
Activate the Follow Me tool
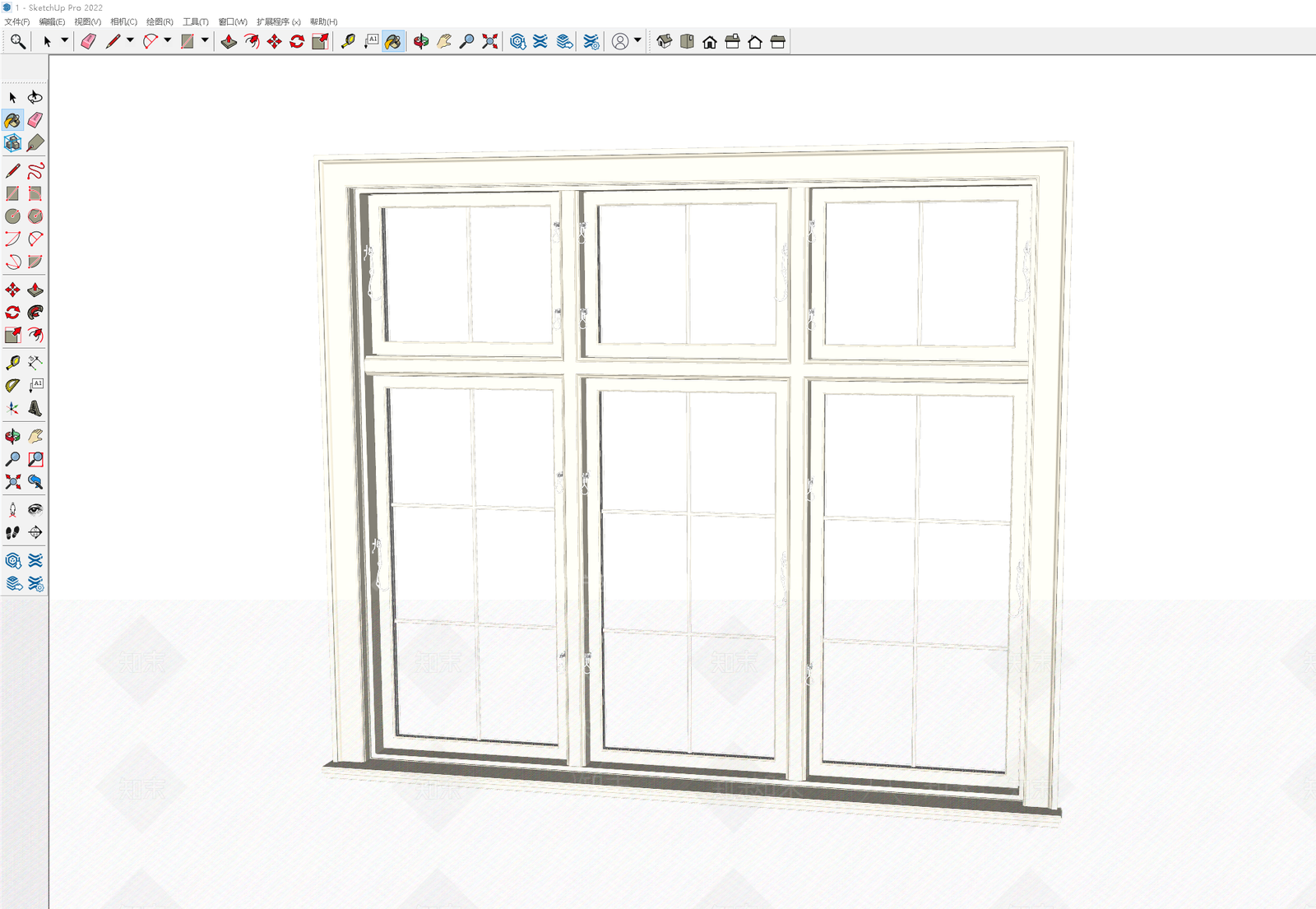point(35,313)
